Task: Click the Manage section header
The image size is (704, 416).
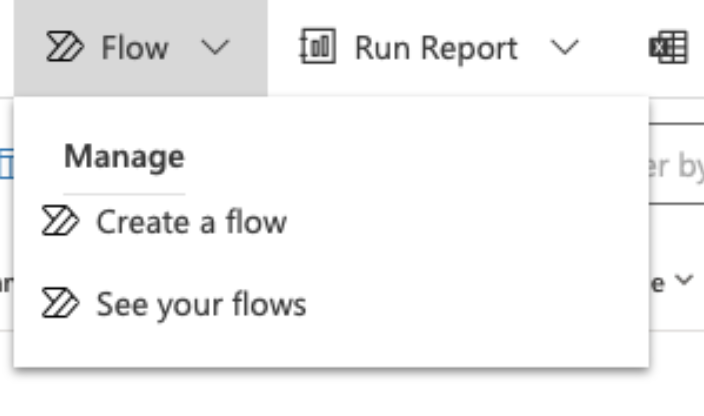Action: coord(124,157)
